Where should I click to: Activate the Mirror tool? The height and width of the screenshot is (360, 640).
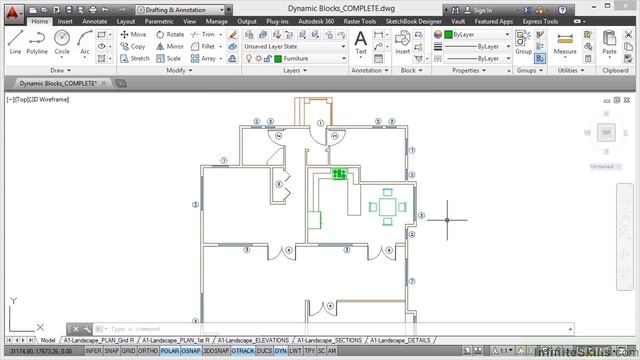coord(170,47)
